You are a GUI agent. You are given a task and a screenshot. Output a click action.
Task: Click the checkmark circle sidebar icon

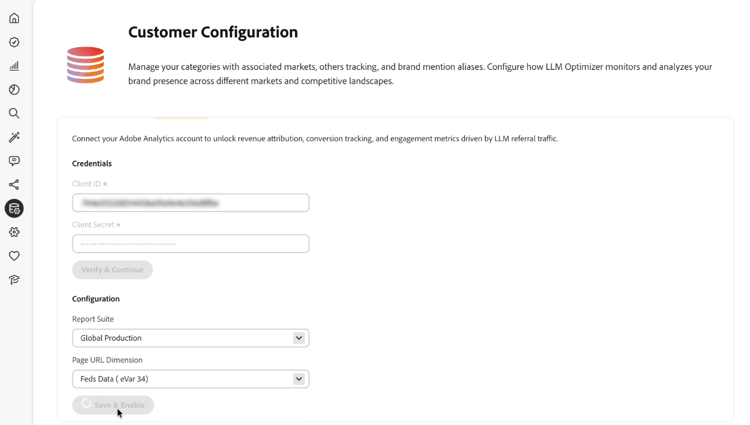coord(14,42)
